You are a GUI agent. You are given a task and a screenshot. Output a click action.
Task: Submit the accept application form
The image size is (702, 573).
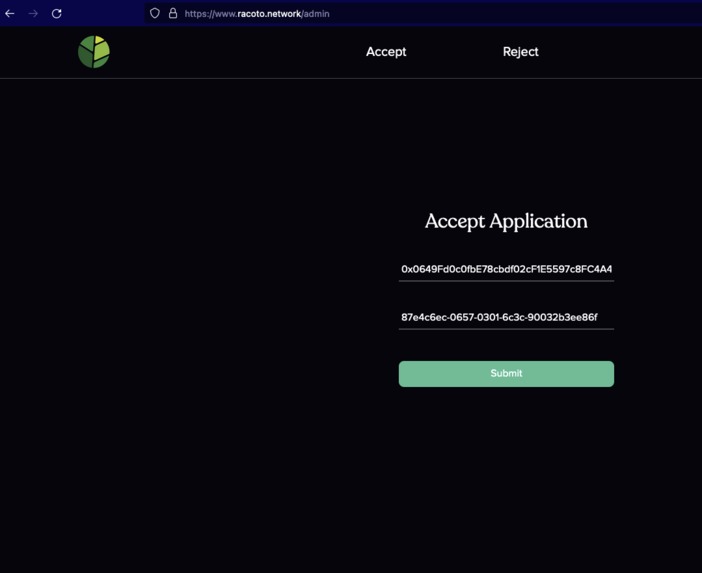[x=506, y=374]
